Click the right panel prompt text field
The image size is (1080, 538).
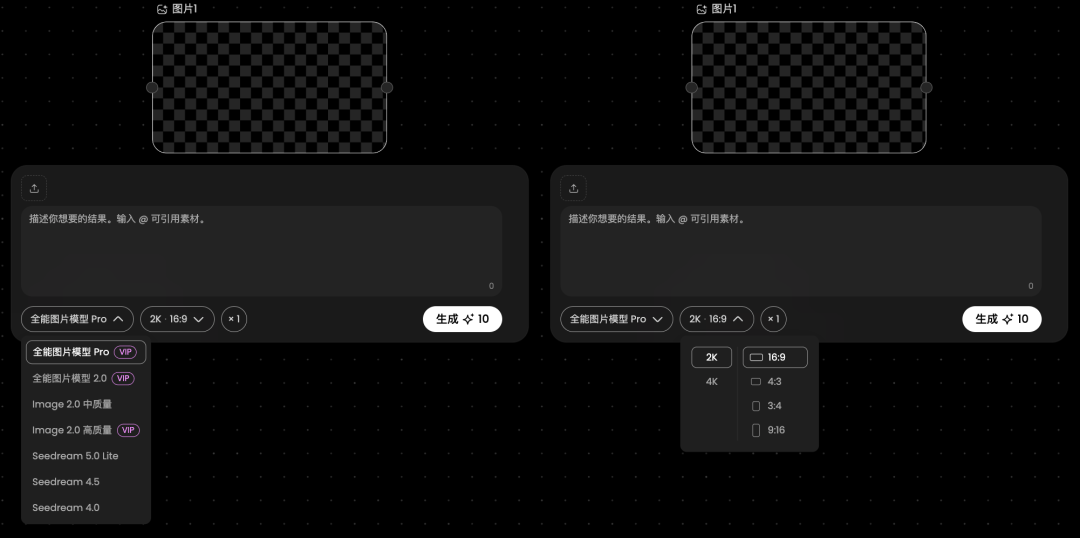[x=800, y=251]
